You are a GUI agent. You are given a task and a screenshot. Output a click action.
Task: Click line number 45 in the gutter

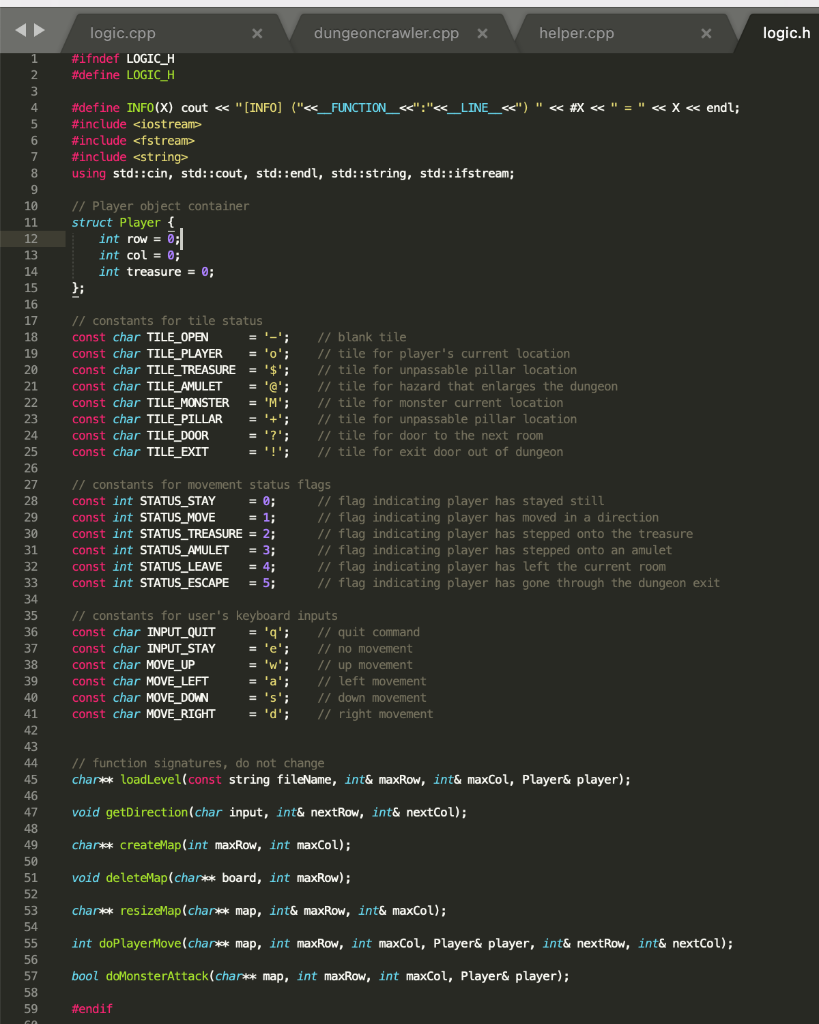click(31, 779)
